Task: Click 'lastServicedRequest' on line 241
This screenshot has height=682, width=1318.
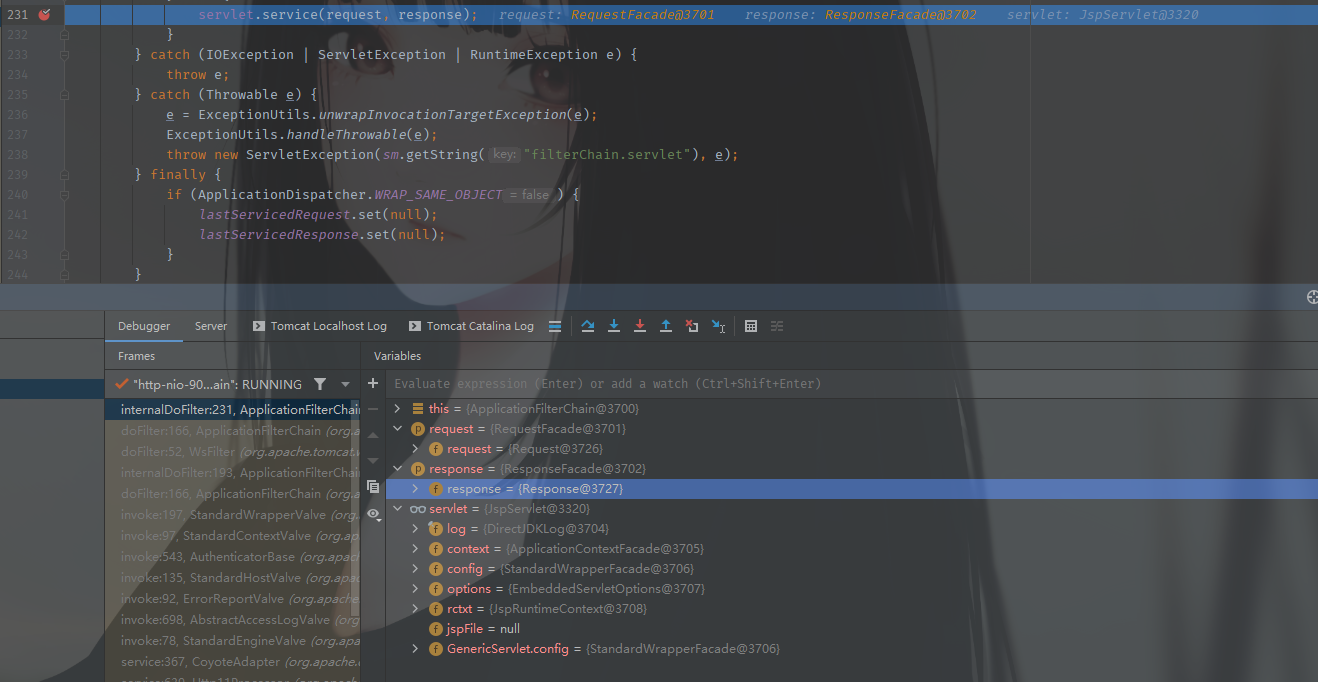Action: pos(274,215)
